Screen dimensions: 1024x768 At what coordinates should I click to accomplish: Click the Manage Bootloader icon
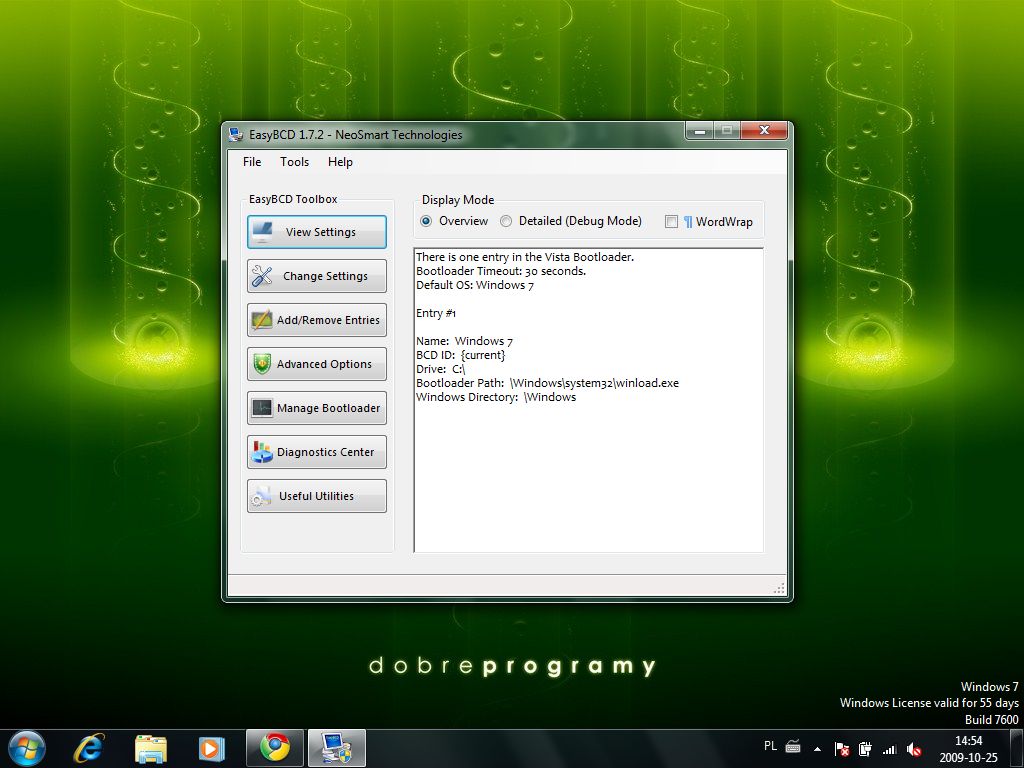click(262, 408)
